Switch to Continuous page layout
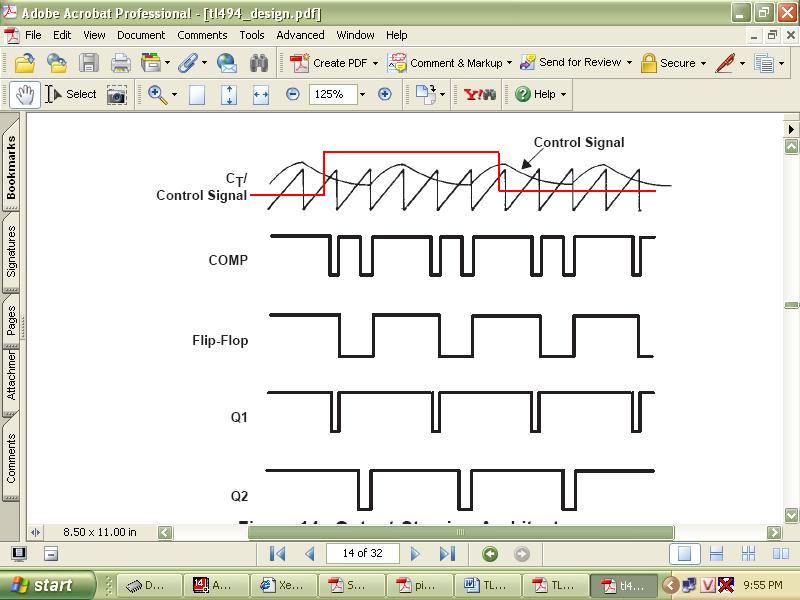The height and width of the screenshot is (600, 800). click(716, 554)
